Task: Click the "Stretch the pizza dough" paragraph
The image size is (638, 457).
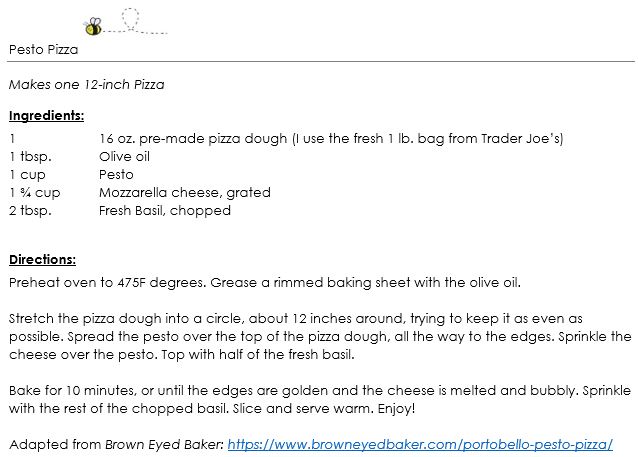Action: click(319, 337)
